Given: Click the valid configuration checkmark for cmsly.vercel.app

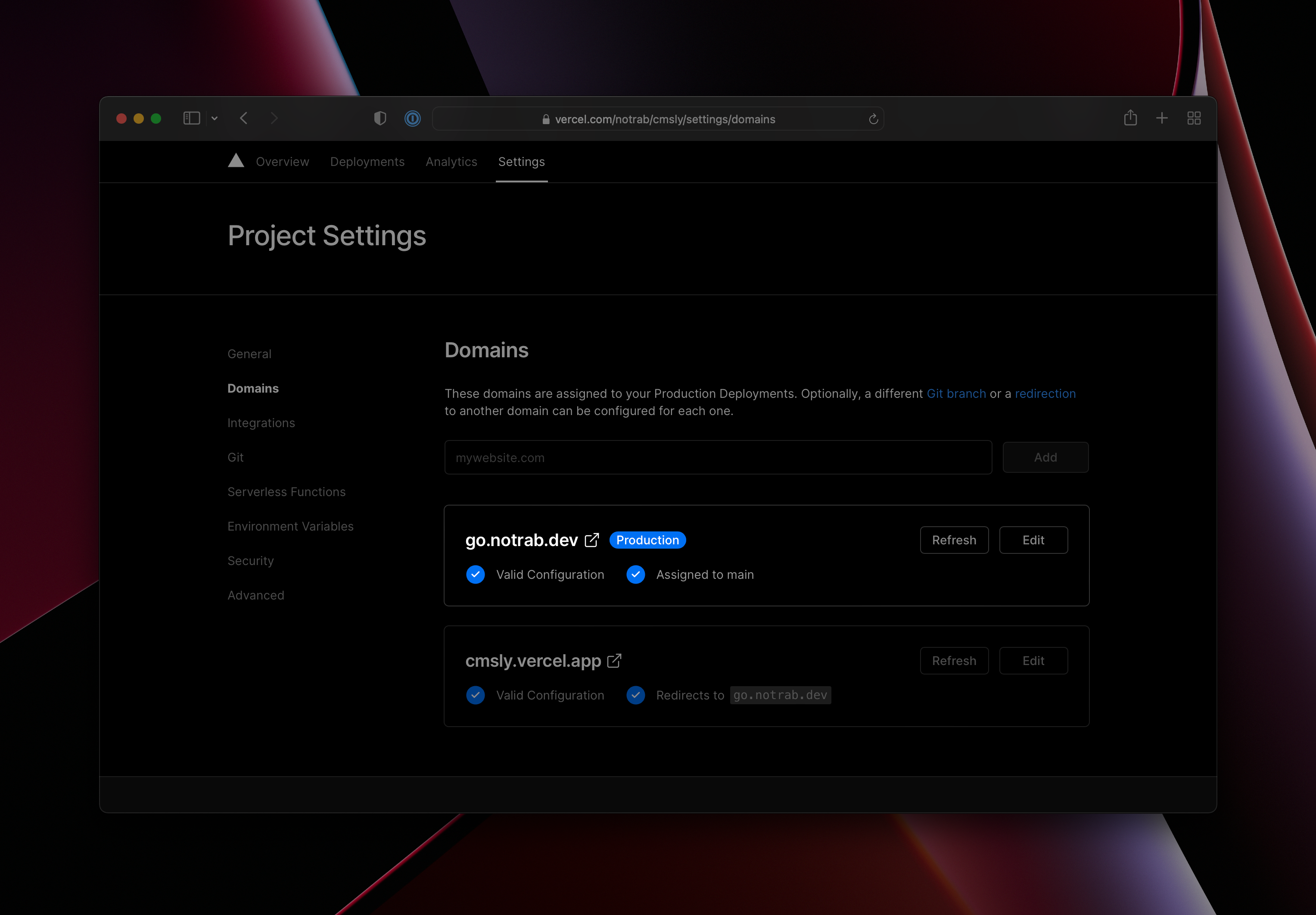Looking at the screenshot, I should coord(476,695).
